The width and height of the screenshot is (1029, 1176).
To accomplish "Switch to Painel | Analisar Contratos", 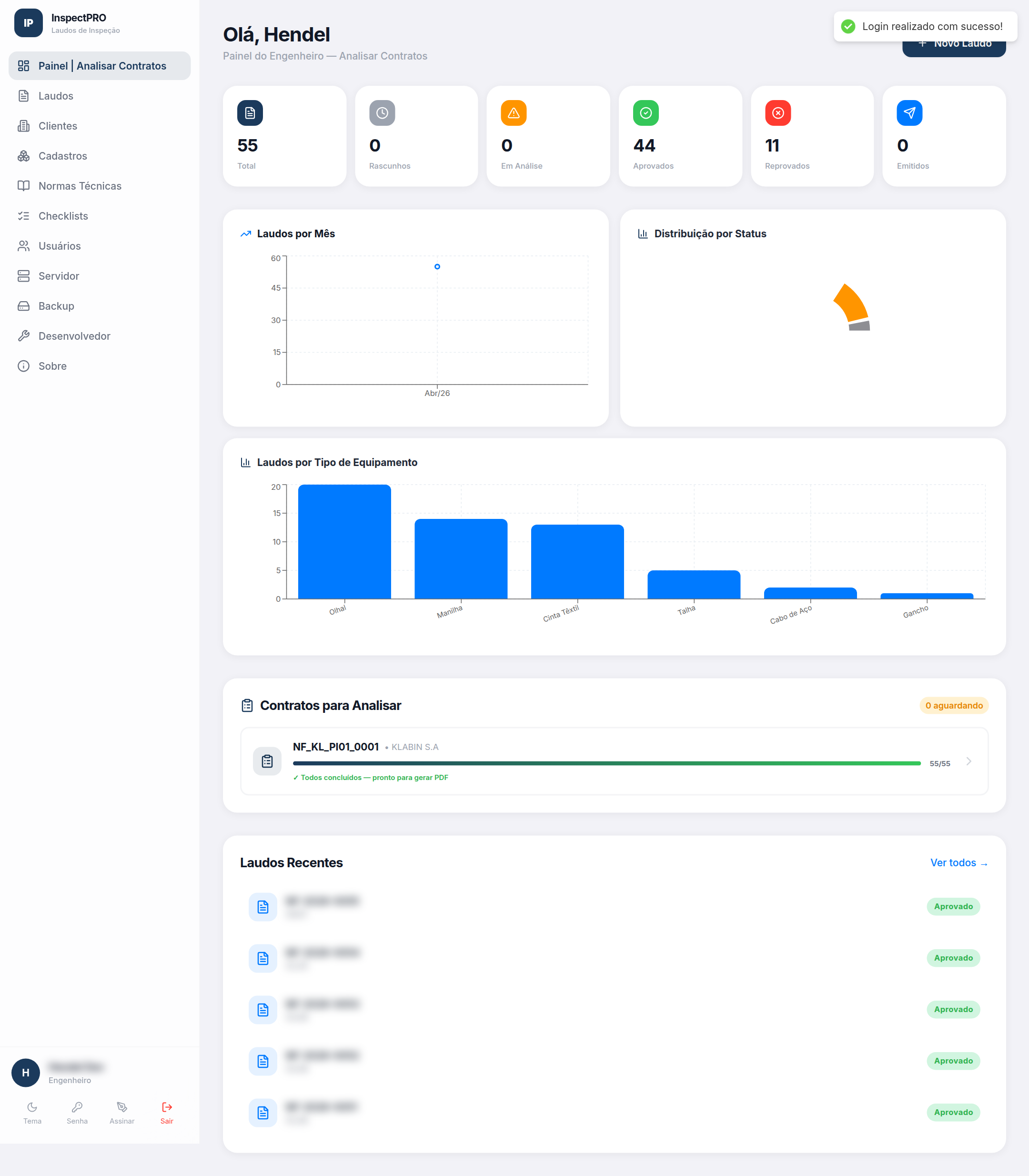I will [x=101, y=65].
